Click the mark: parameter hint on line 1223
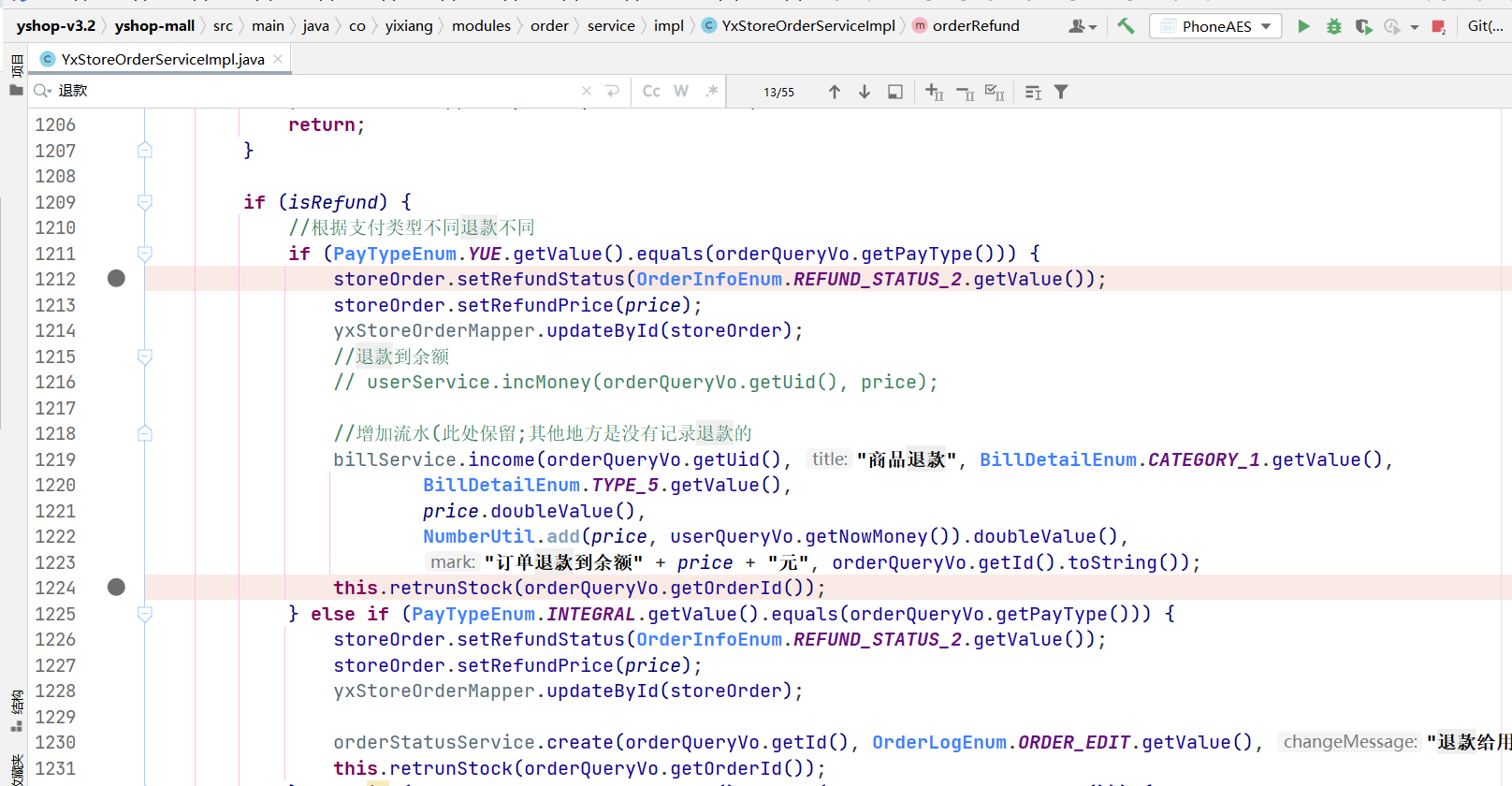 [453, 562]
